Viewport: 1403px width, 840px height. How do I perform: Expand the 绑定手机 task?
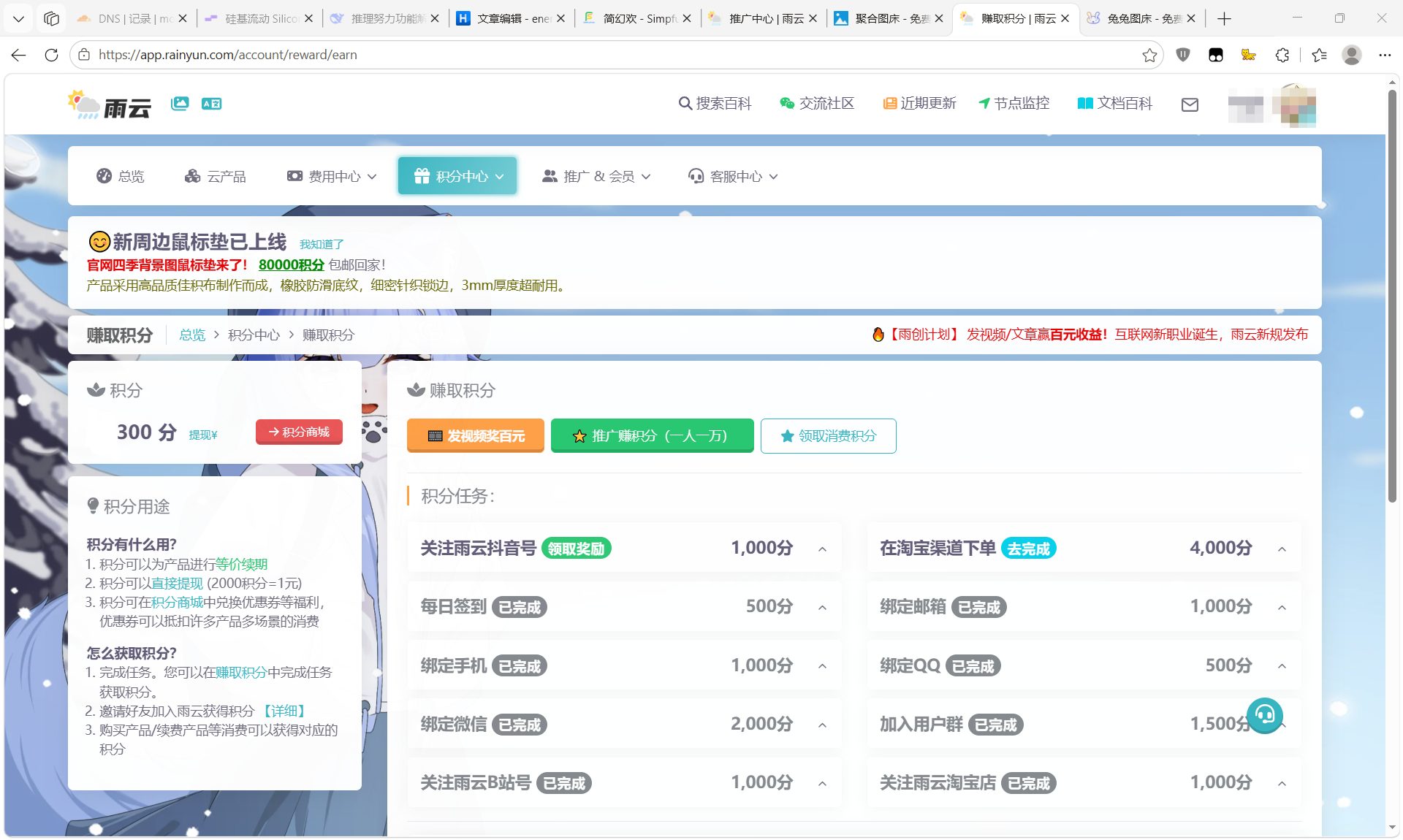pyautogui.click(x=823, y=665)
